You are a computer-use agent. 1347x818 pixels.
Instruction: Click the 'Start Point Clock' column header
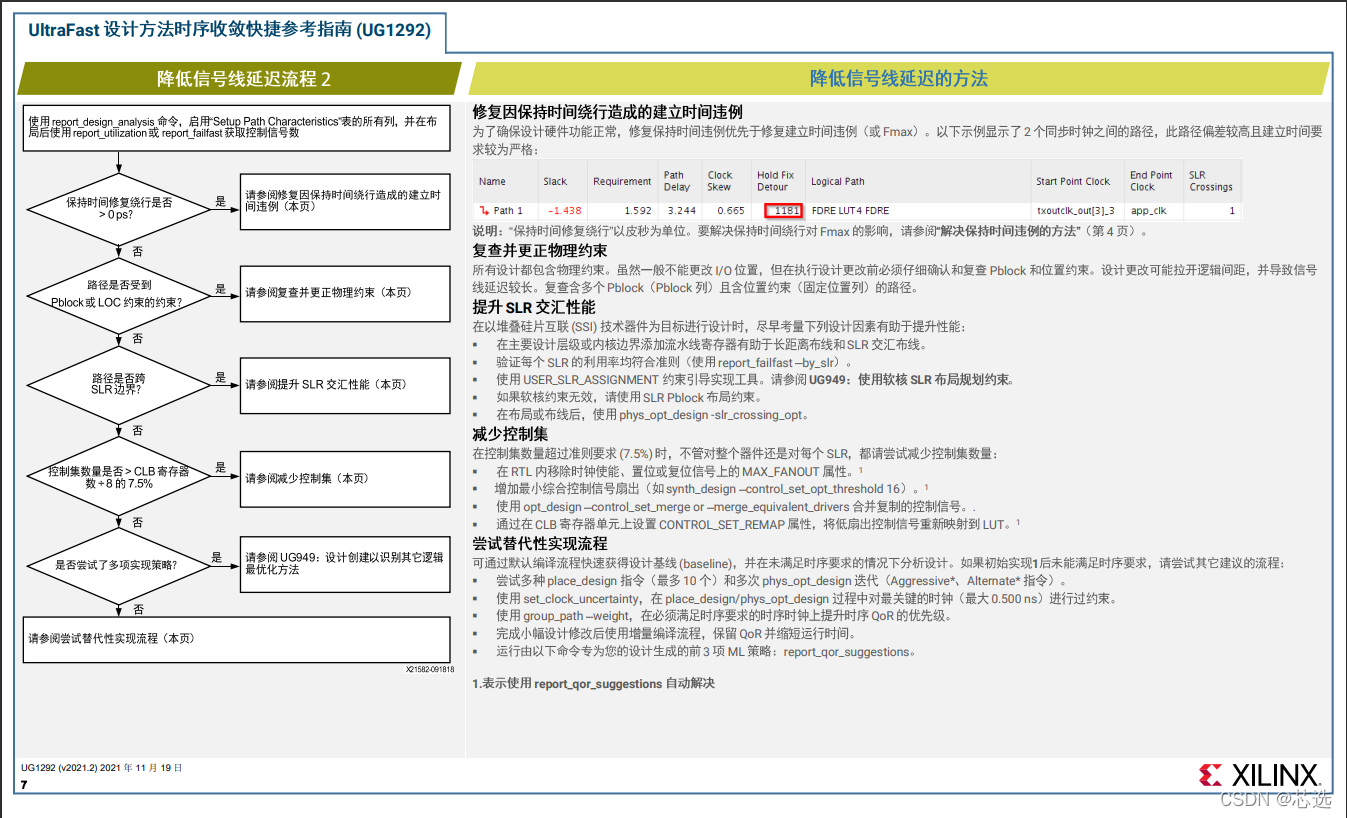pyautogui.click(x=1073, y=182)
